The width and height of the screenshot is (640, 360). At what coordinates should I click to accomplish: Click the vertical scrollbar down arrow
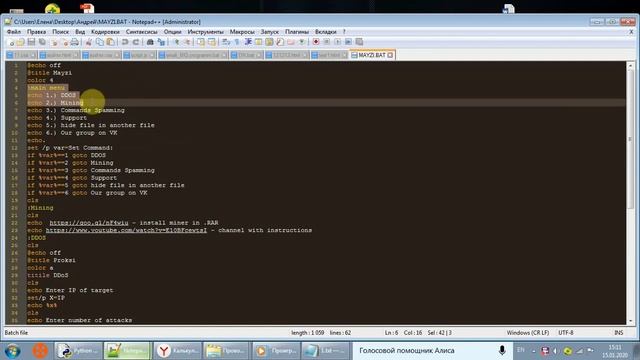click(630, 321)
